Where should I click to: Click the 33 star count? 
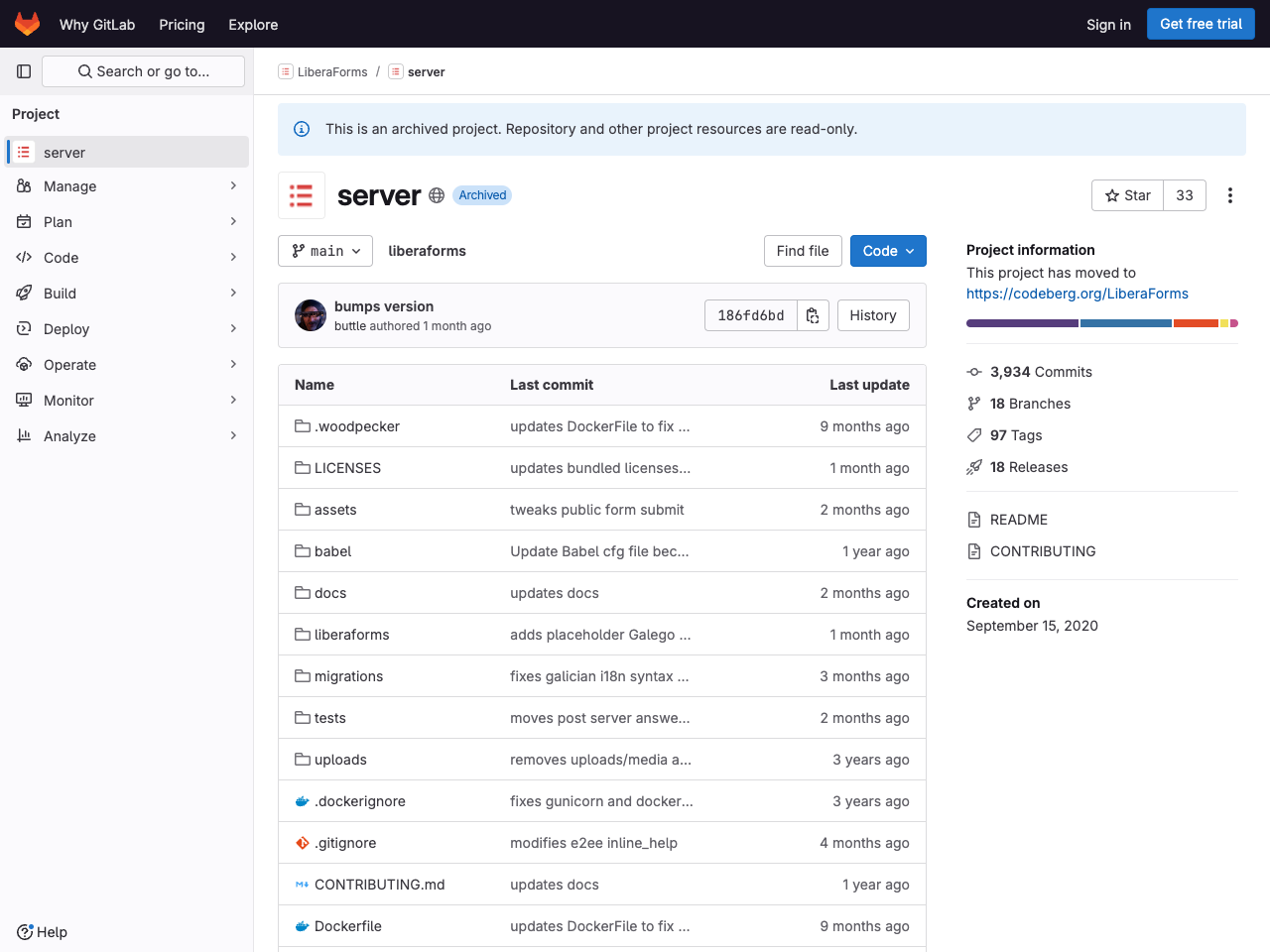coord(1185,195)
